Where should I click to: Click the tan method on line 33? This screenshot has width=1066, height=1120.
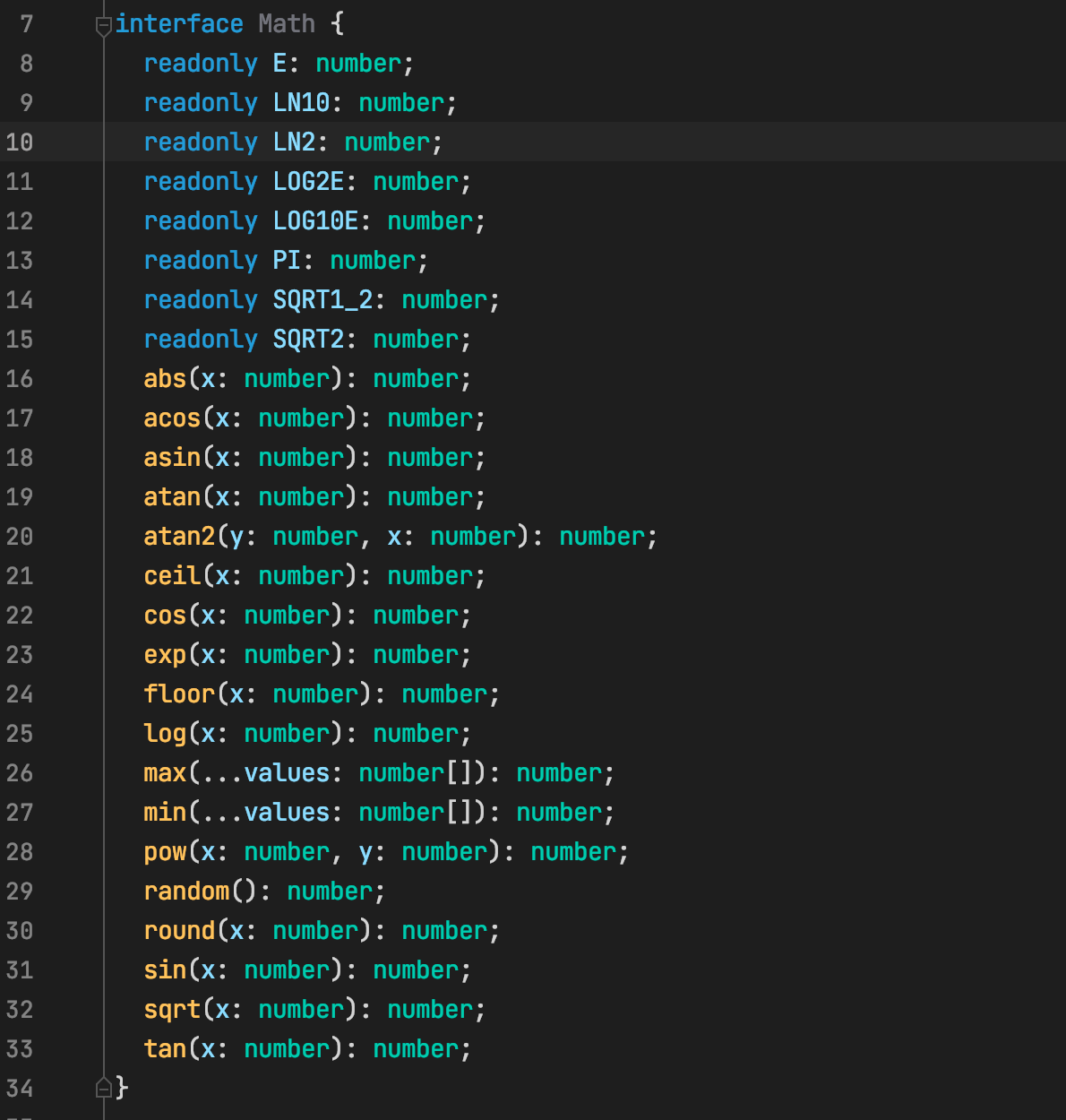pyautogui.click(x=165, y=1048)
